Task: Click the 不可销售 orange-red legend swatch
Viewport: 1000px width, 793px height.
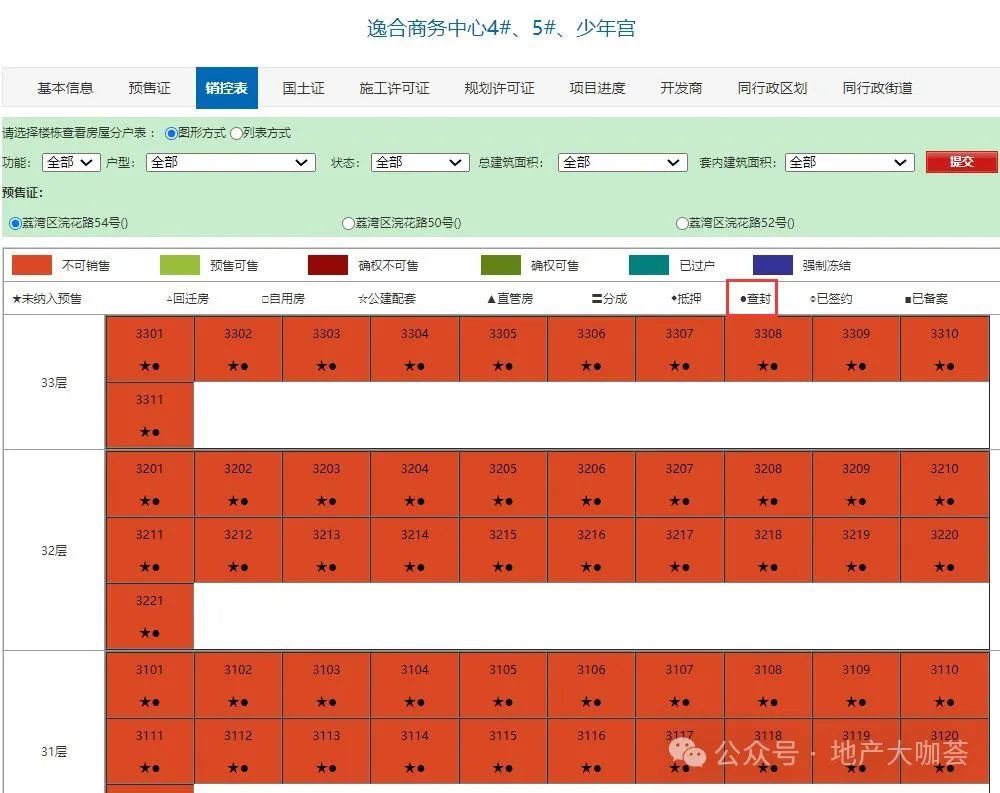Action: click(x=32, y=265)
